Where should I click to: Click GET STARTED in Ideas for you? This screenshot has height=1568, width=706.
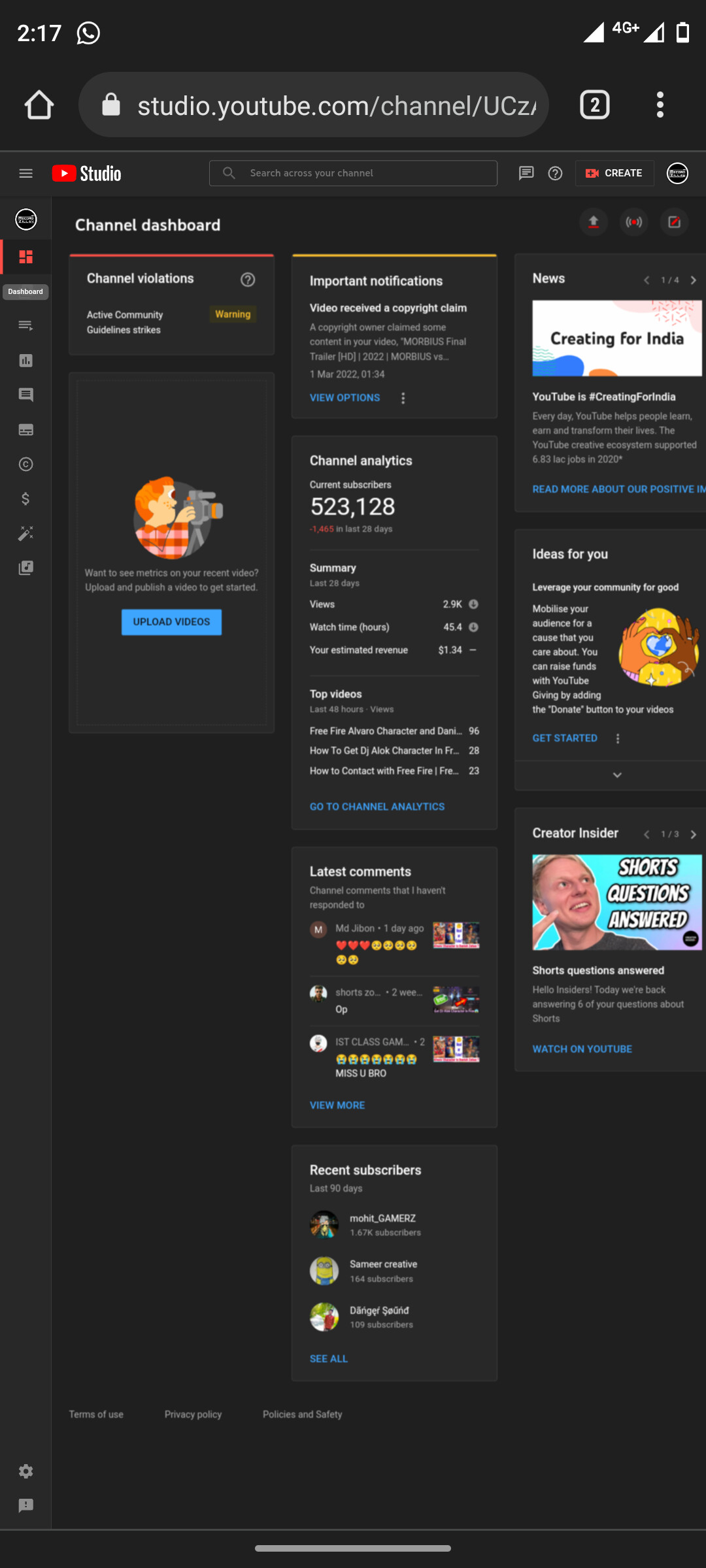pyautogui.click(x=565, y=738)
